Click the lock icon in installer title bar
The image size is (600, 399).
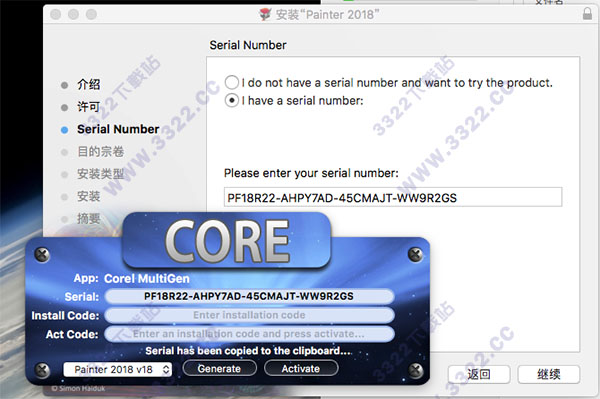[x=587, y=14]
